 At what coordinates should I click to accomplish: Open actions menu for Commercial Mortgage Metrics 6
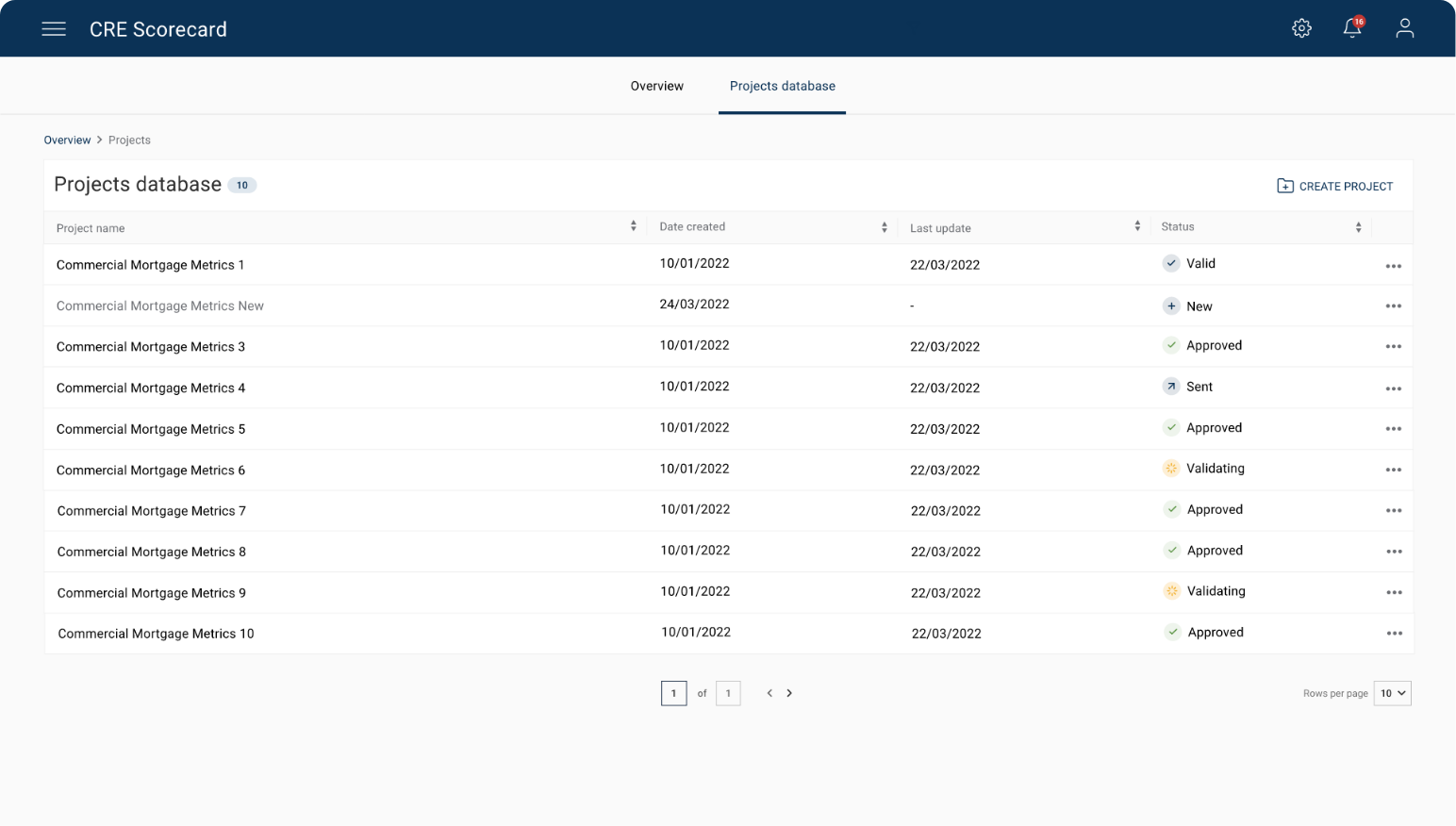[1393, 470]
